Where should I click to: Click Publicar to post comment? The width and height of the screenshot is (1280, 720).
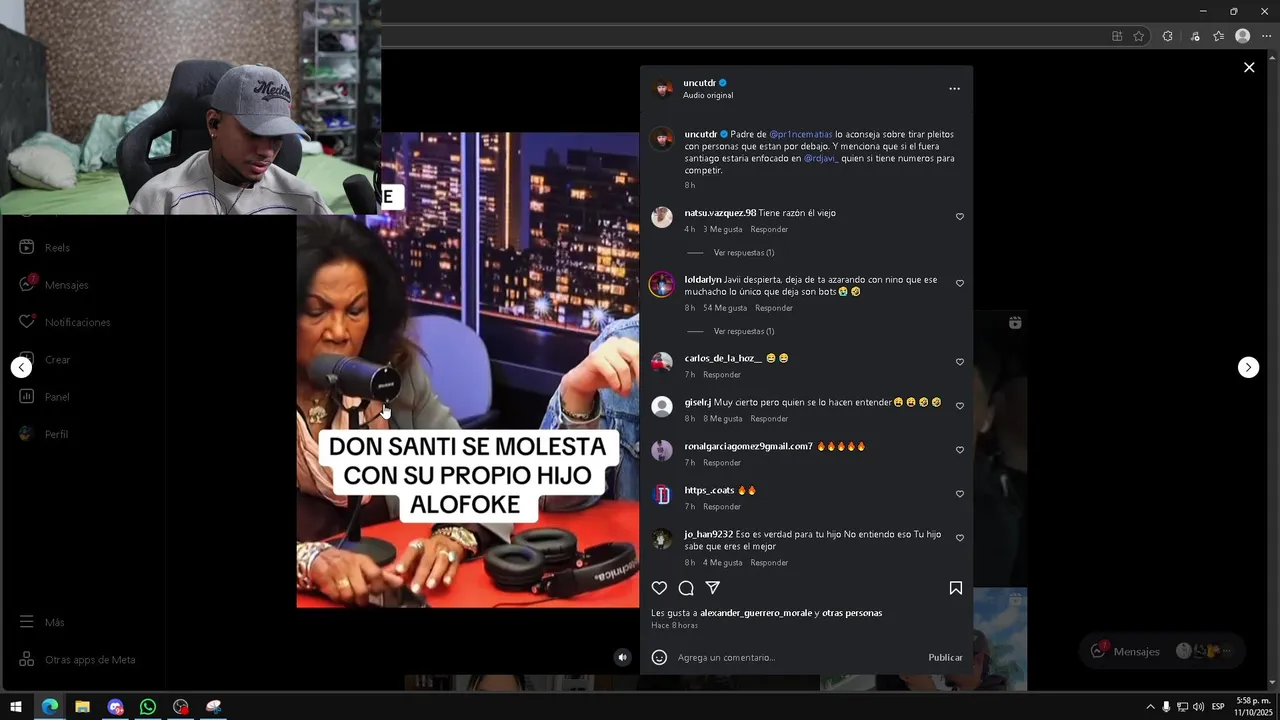945,657
